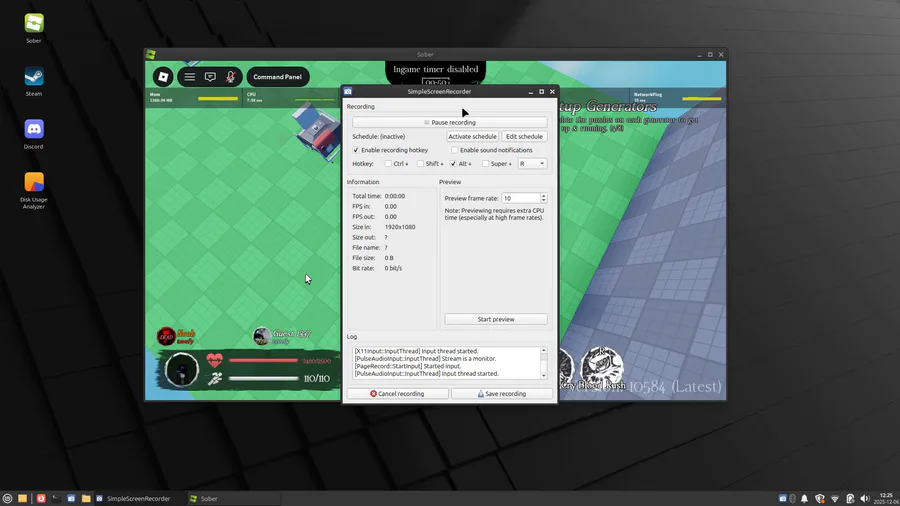Open Edit schedule dialog
Viewport: 900px width, 506px height.
tap(524, 137)
